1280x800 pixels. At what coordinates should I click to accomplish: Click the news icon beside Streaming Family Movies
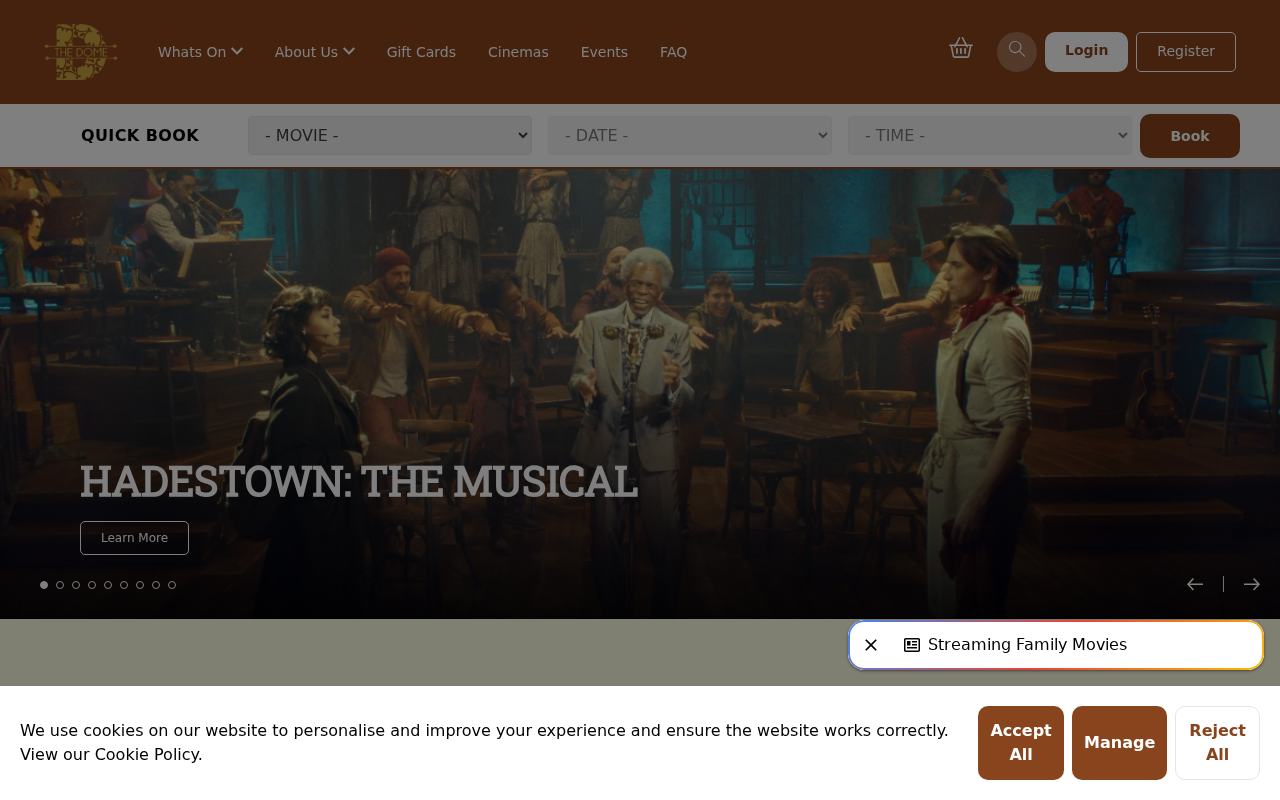pyautogui.click(x=912, y=645)
